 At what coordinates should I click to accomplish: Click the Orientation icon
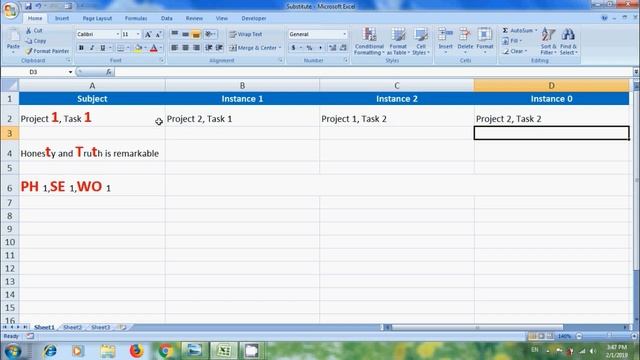pyautogui.click(x=210, y=34)
